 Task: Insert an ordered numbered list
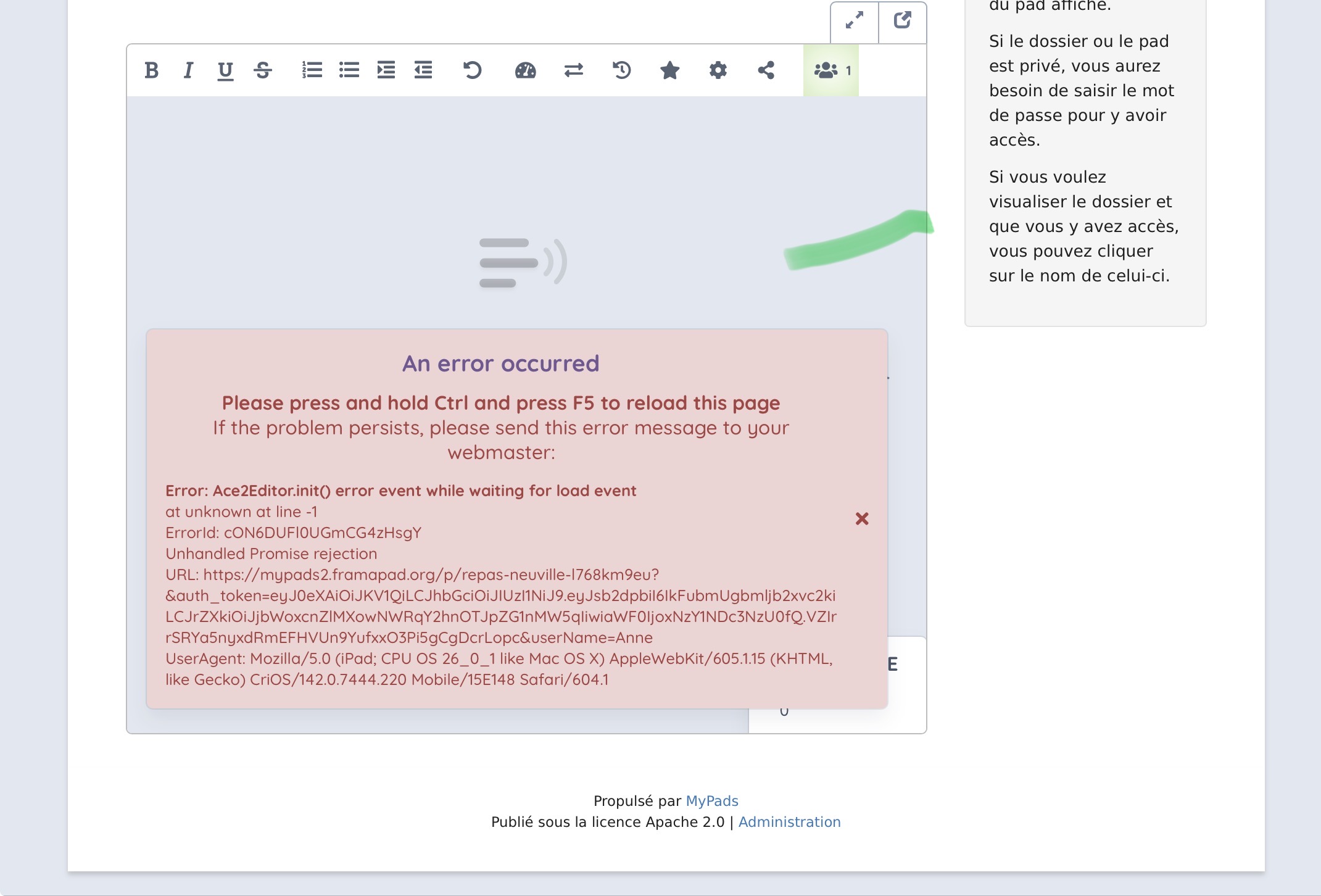click(312, 70)
